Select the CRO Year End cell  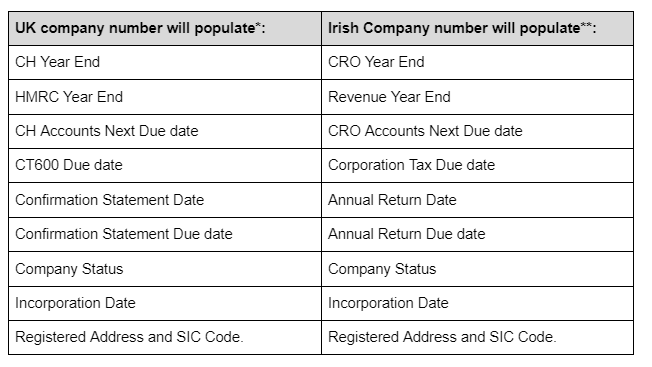(477, 62)
